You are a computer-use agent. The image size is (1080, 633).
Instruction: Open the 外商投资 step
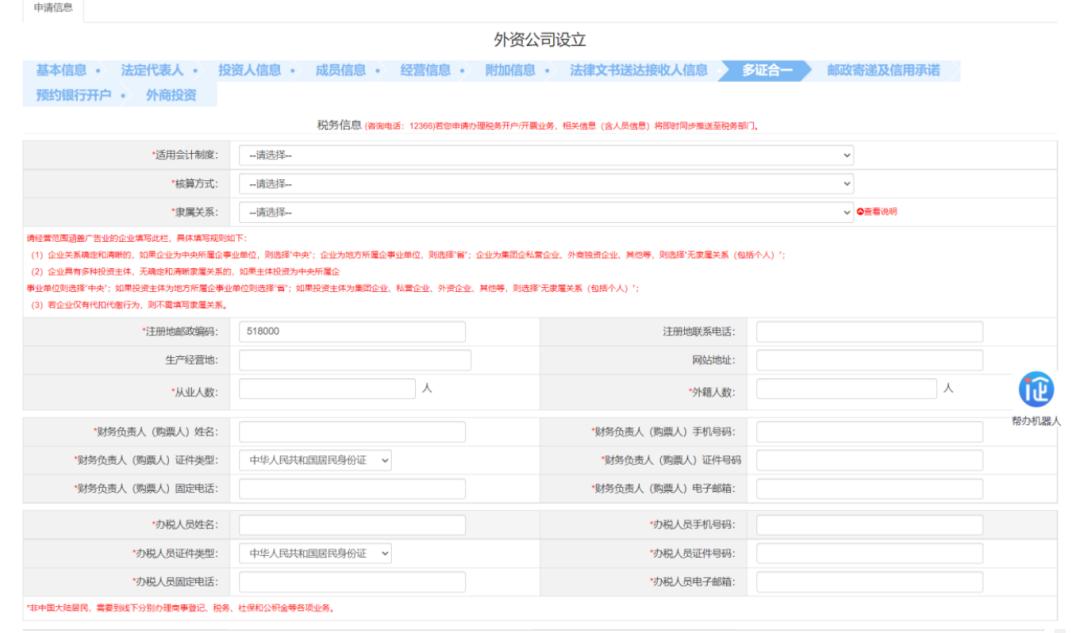click(170, 96)
